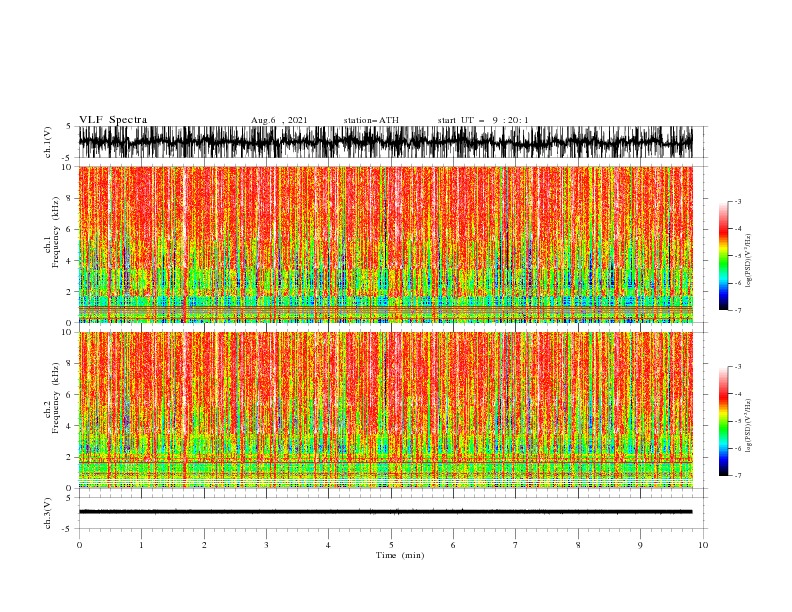Screen dimensions: 792x612
Task: Click inside the ch.1 voltage waveform panel
Action: [385, 142]
